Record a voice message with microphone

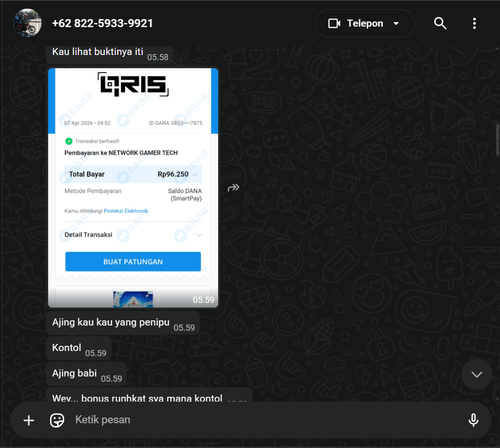coord(473,420)
